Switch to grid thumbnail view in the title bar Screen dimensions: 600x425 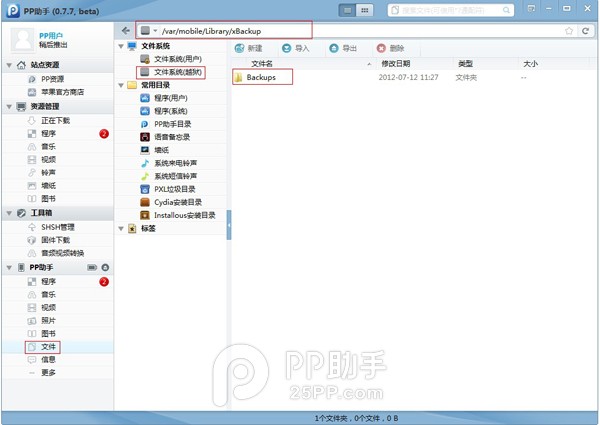pos(365,10)
